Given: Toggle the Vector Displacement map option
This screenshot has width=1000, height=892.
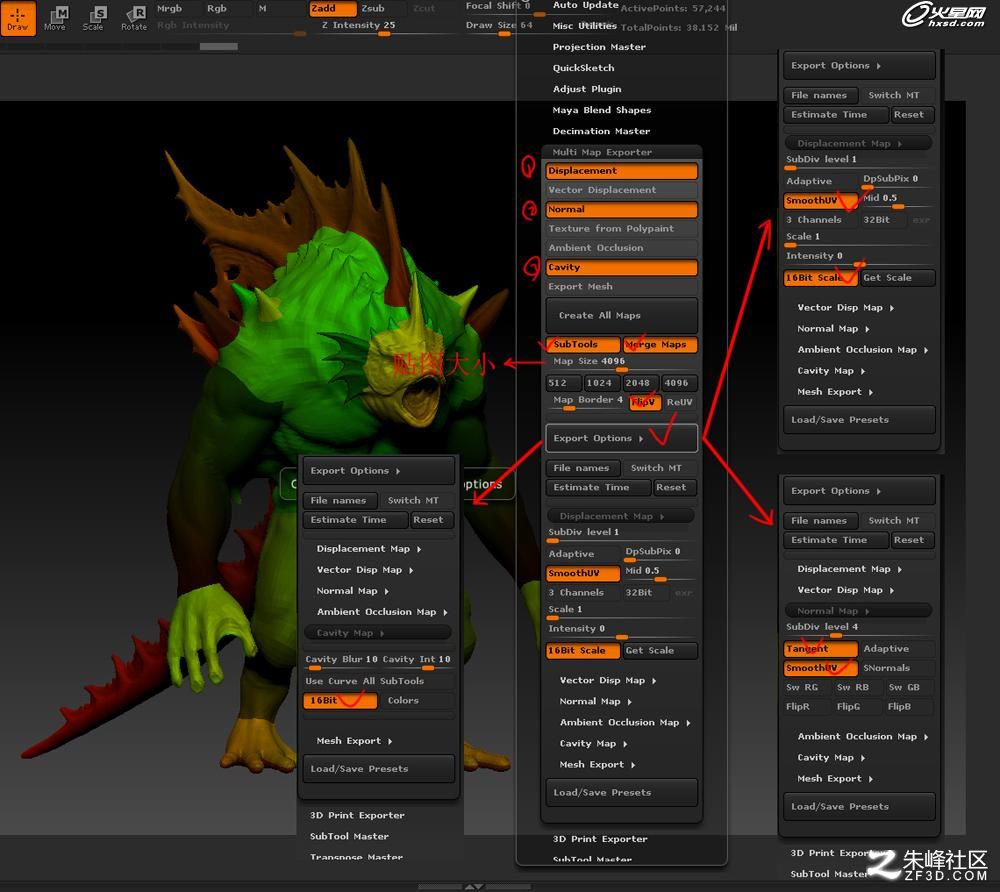Looking at the screenshot, I should point(622,190).
